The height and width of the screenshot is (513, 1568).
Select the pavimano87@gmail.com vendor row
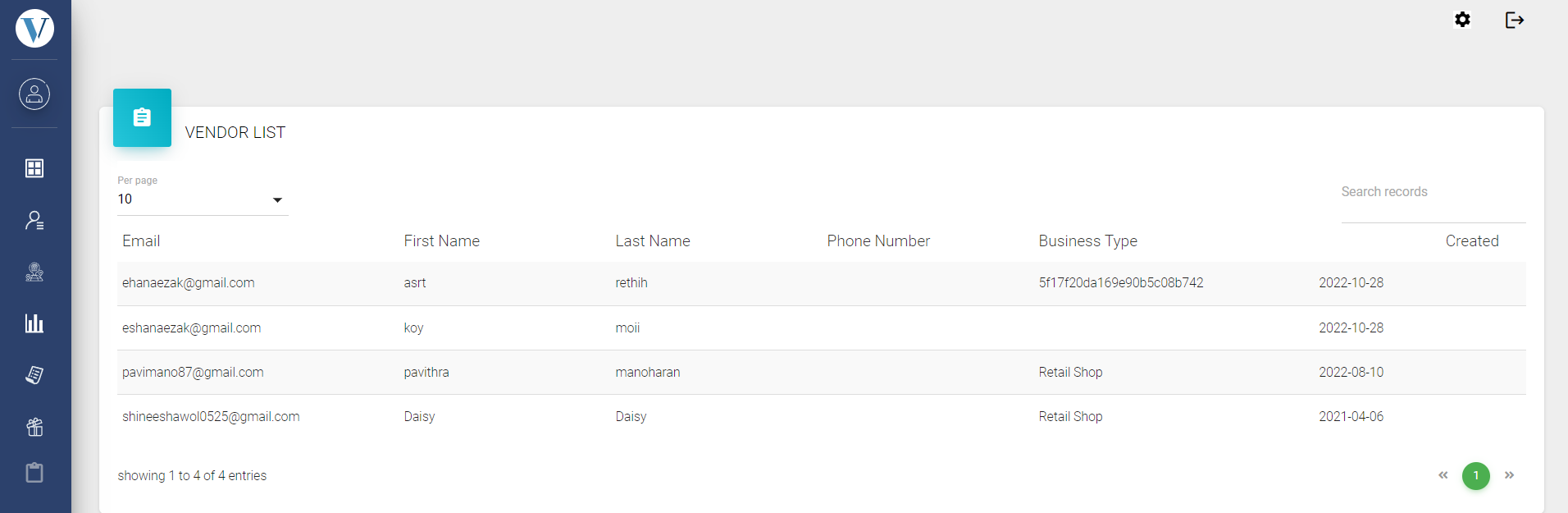pyautogui.click(x=193, y=373)
